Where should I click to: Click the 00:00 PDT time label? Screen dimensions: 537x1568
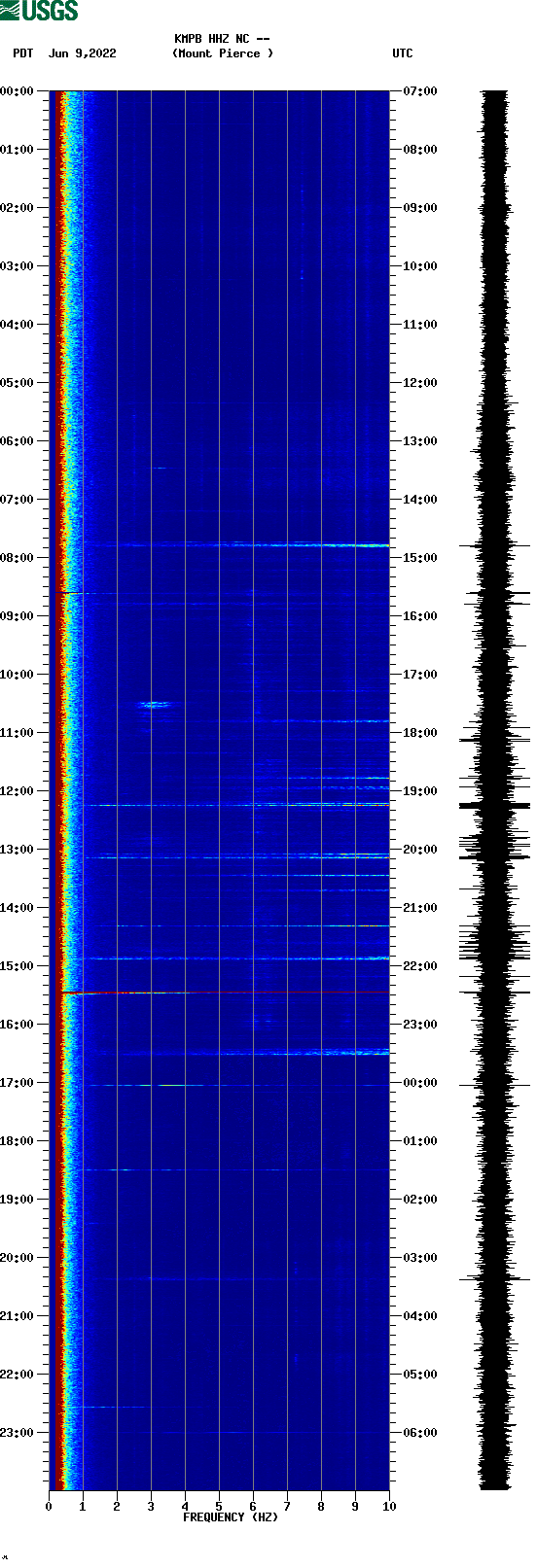pos(17,91)
